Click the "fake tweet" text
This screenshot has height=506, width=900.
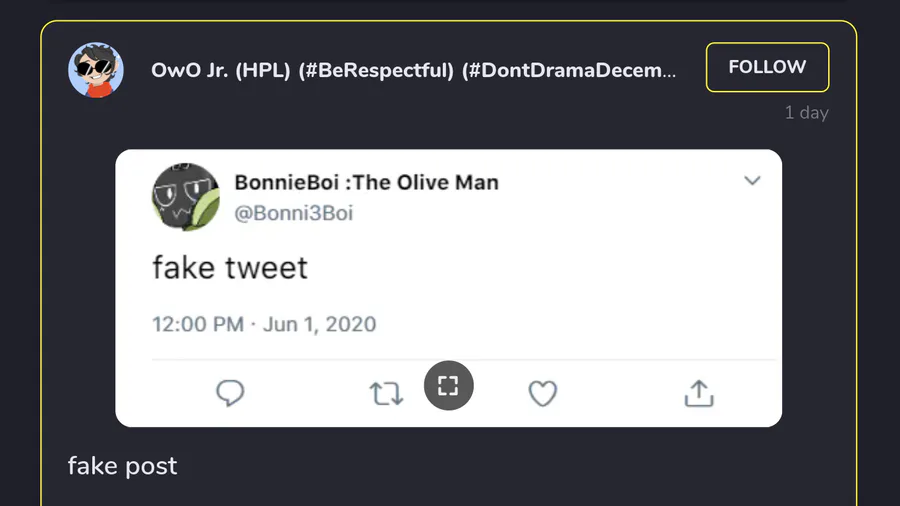230,268
